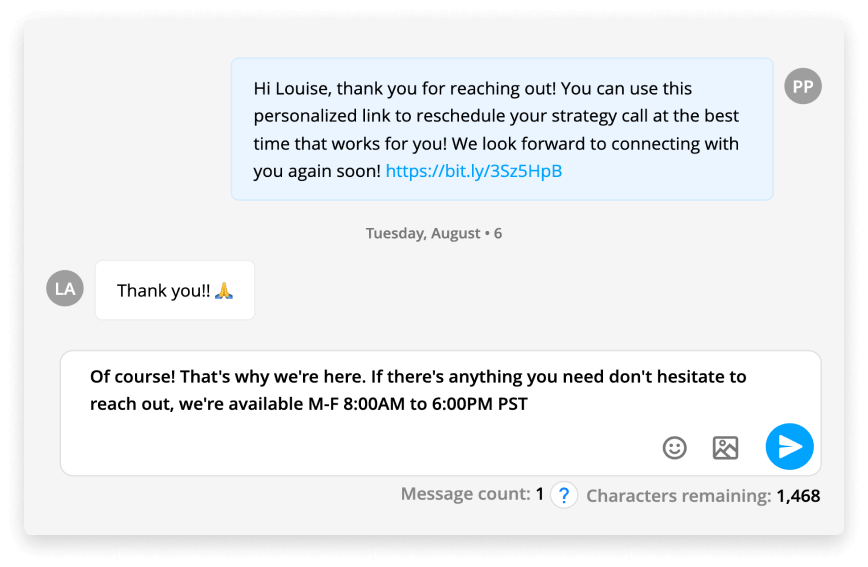This screenshot has height=567, width=868.
Task: Click the praying hands emoji in reply
Action: [224, 291]
